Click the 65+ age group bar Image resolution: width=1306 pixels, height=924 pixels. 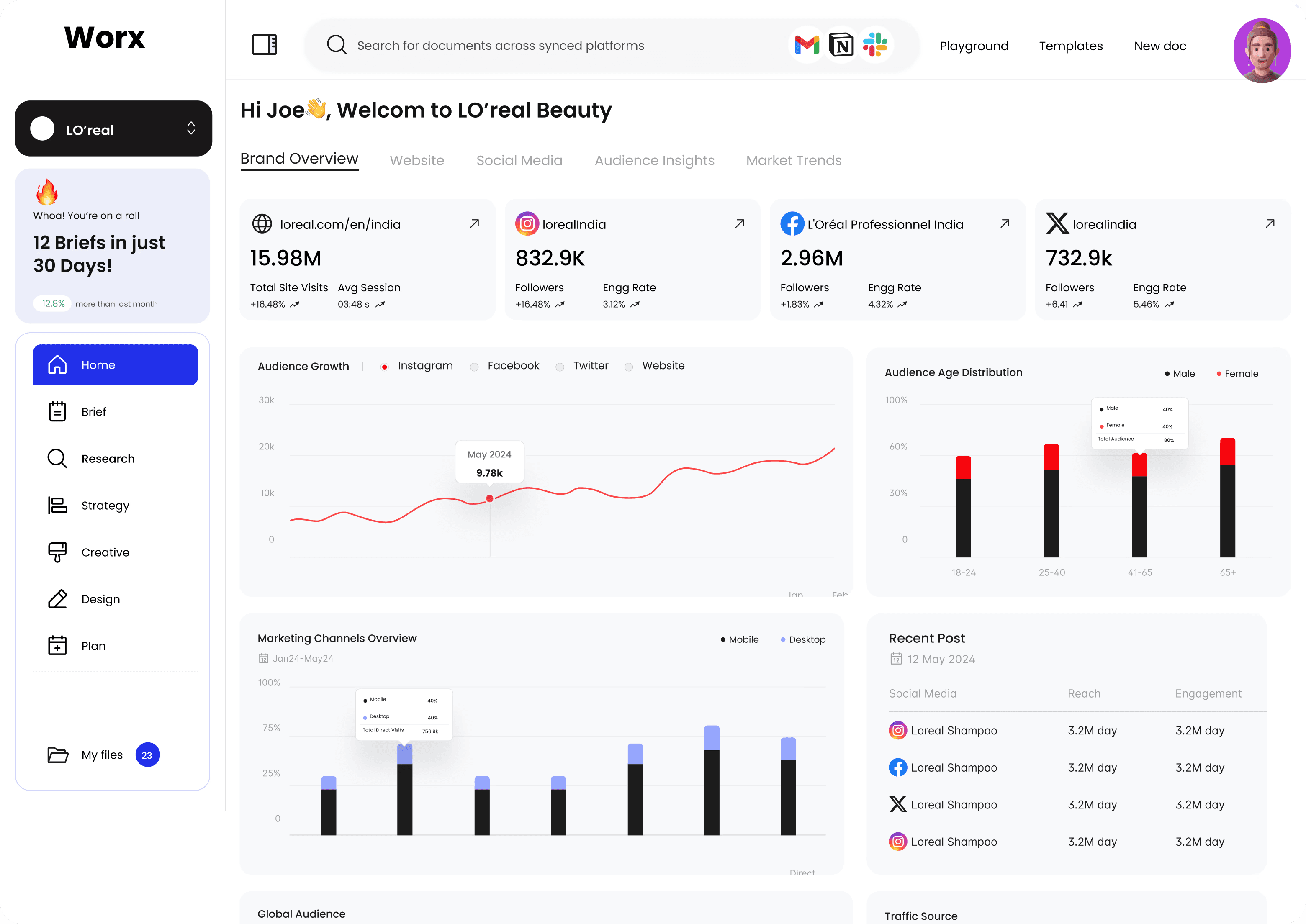click(x=1227, y=497)
